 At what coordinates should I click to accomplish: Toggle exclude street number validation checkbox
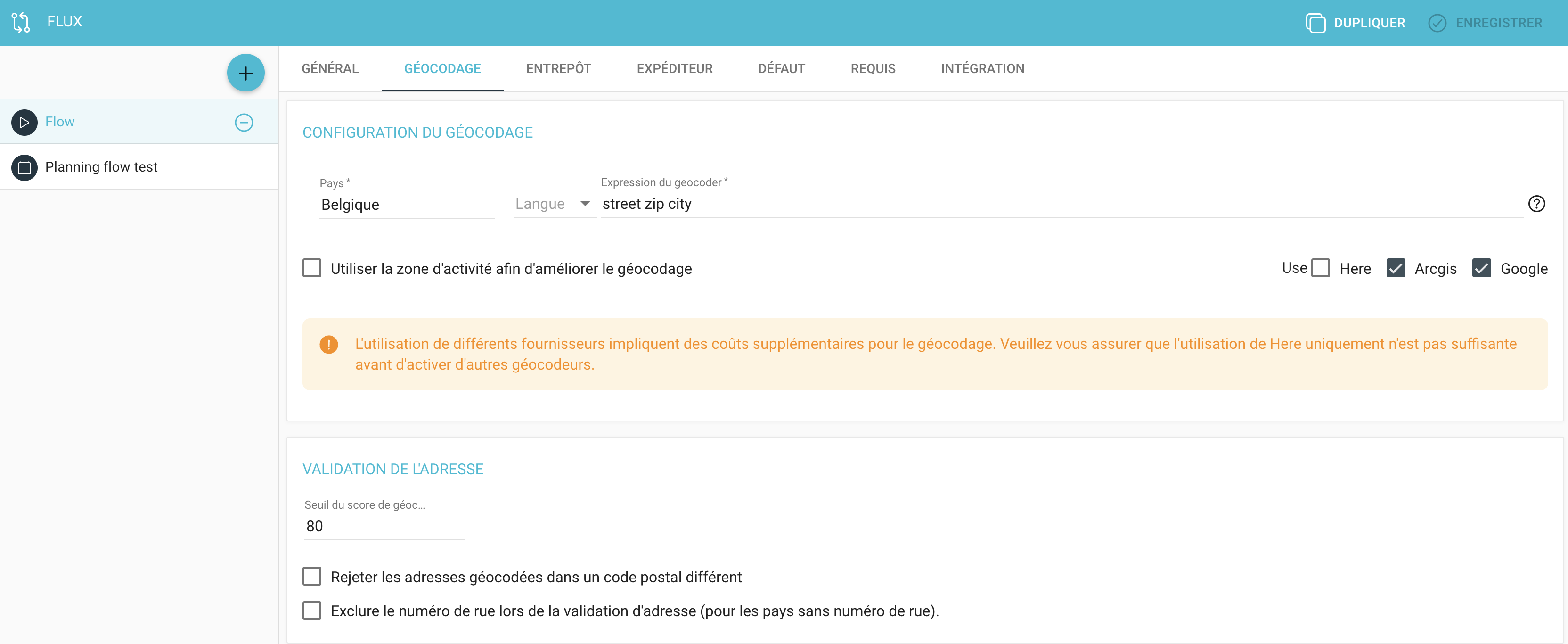click(311, 611)
